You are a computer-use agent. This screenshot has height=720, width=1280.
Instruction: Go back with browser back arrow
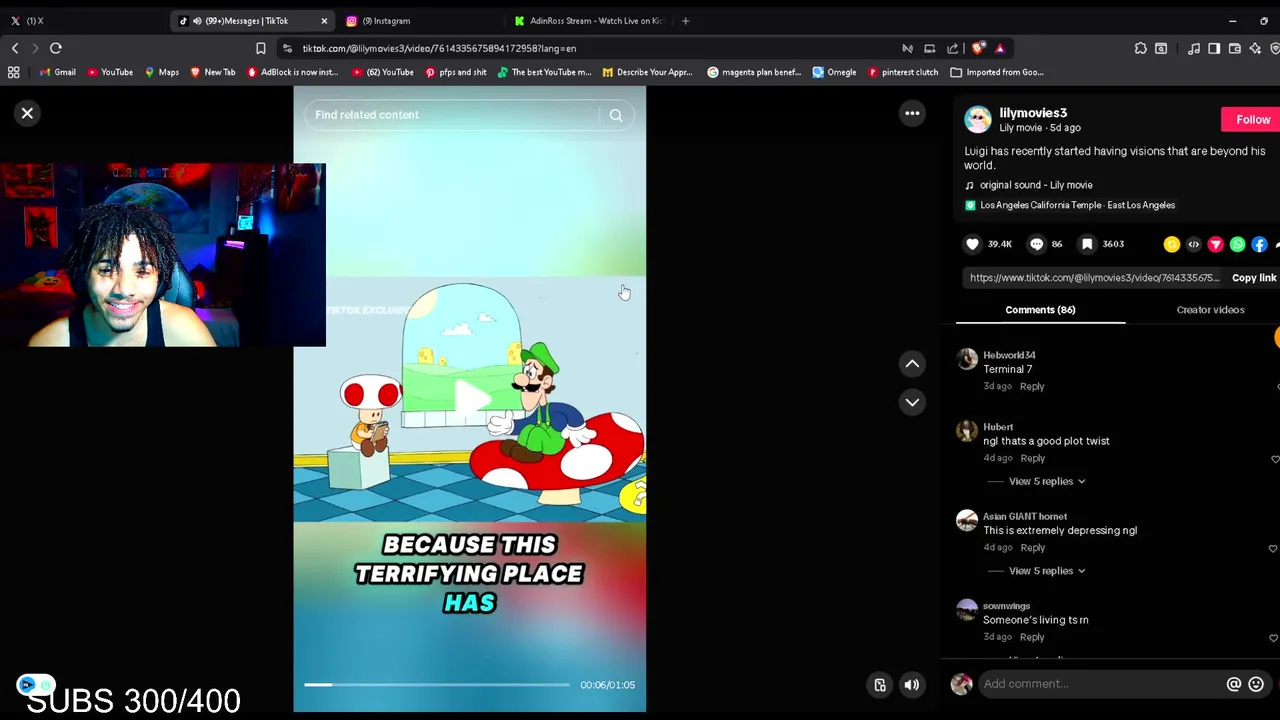15,48
